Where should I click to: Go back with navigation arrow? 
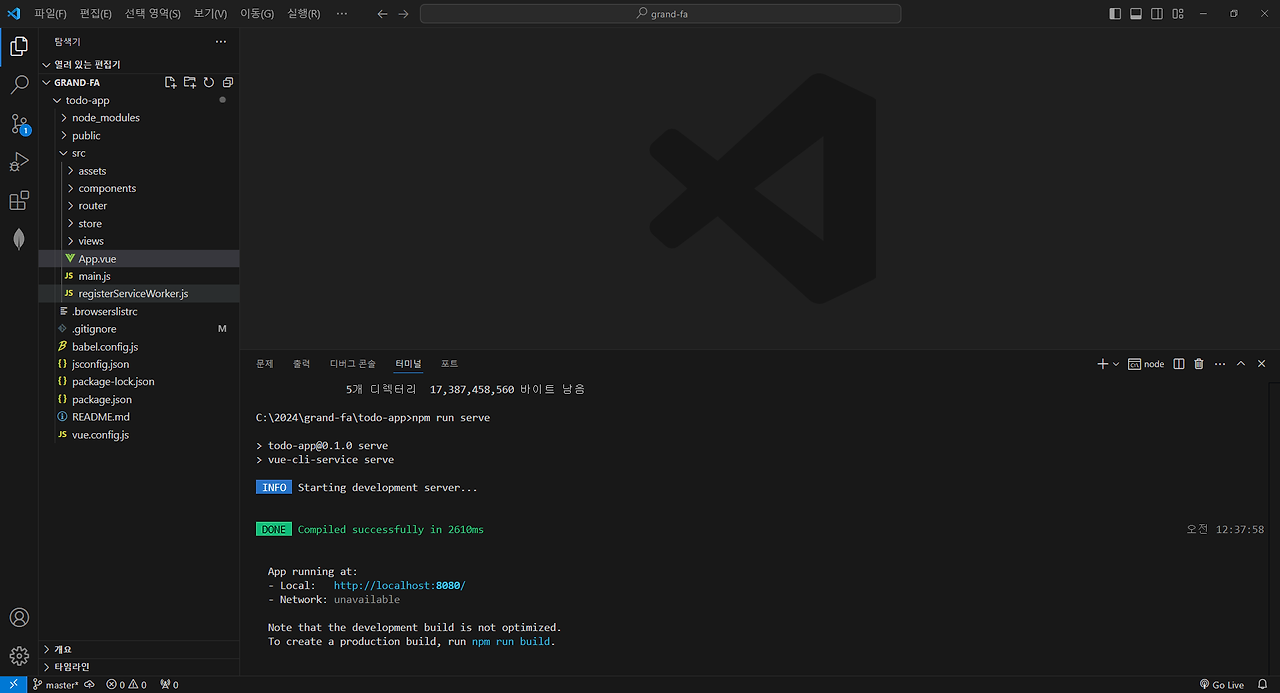pyautogui.click(x=382, y=14)
